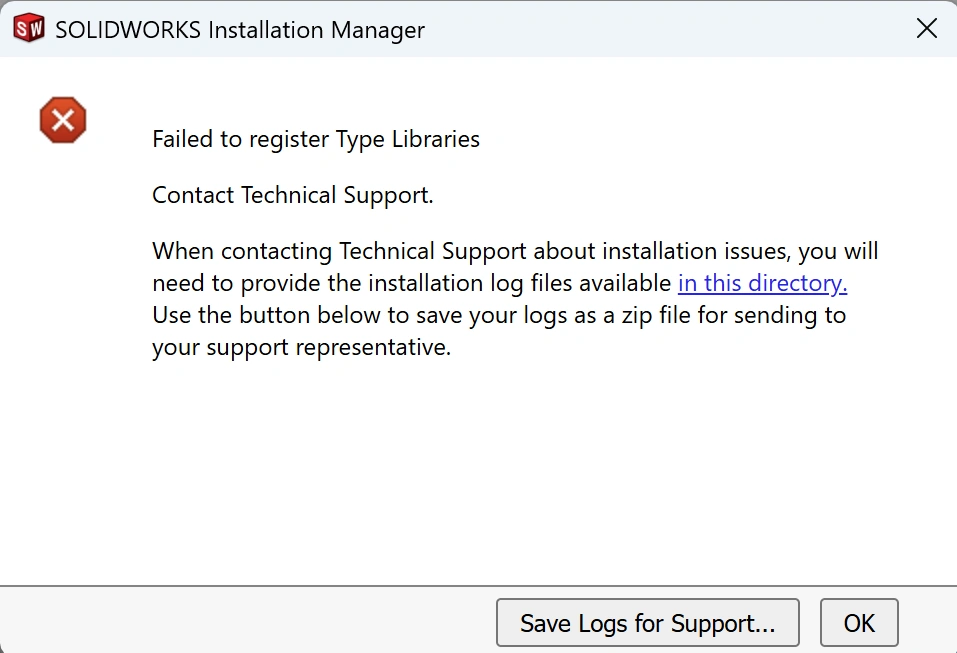Click the "Failed to register" error heading
Viewport: 957px width, 653px height.
point(241,139)
